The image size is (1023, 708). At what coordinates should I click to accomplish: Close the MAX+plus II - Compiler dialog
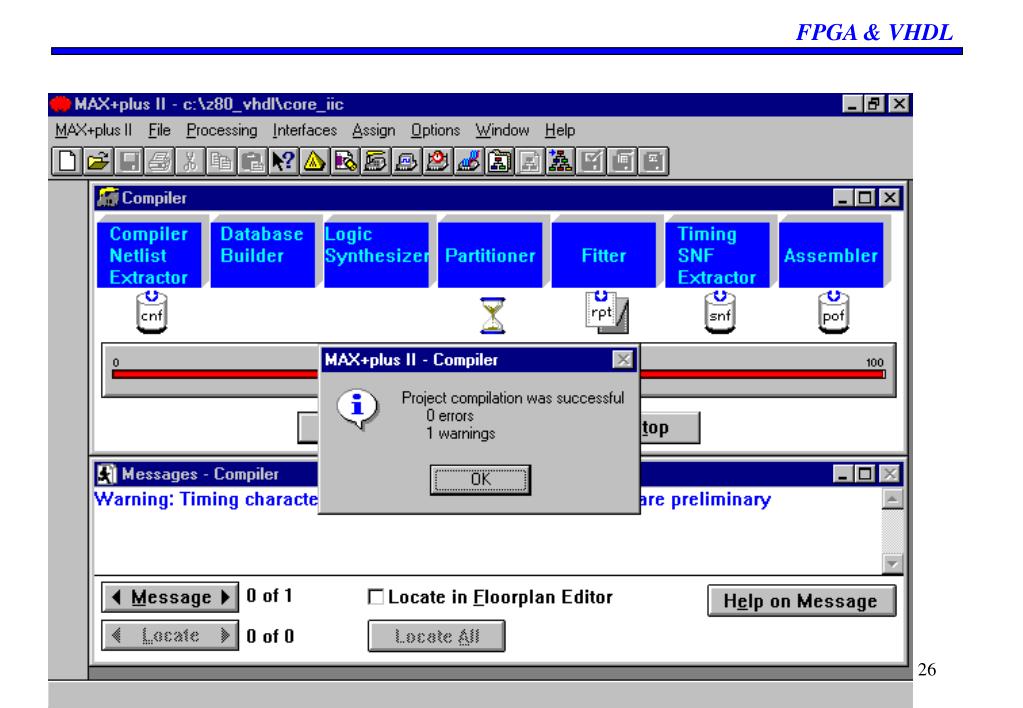point(623,360)
